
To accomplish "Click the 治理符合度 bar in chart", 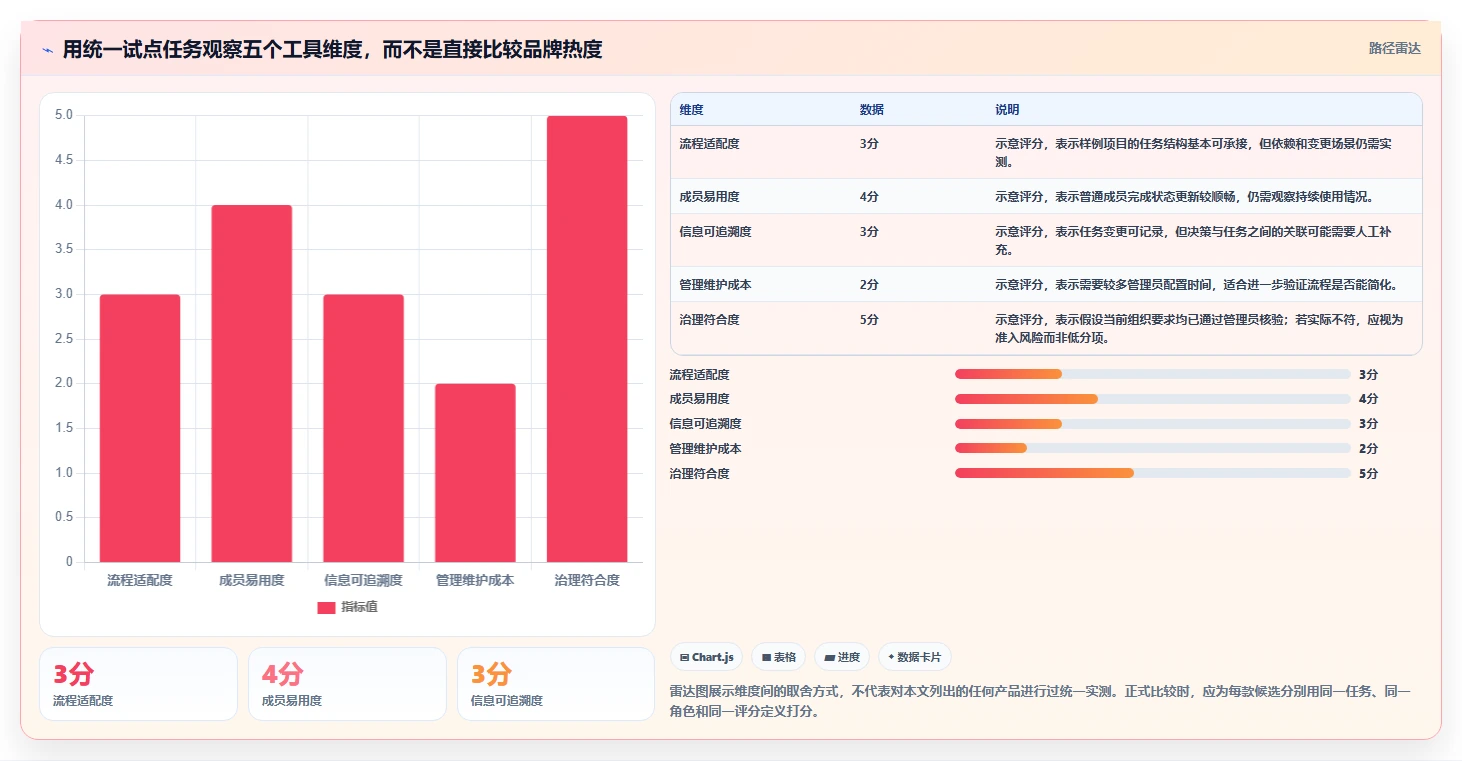I will pos(587,339).
